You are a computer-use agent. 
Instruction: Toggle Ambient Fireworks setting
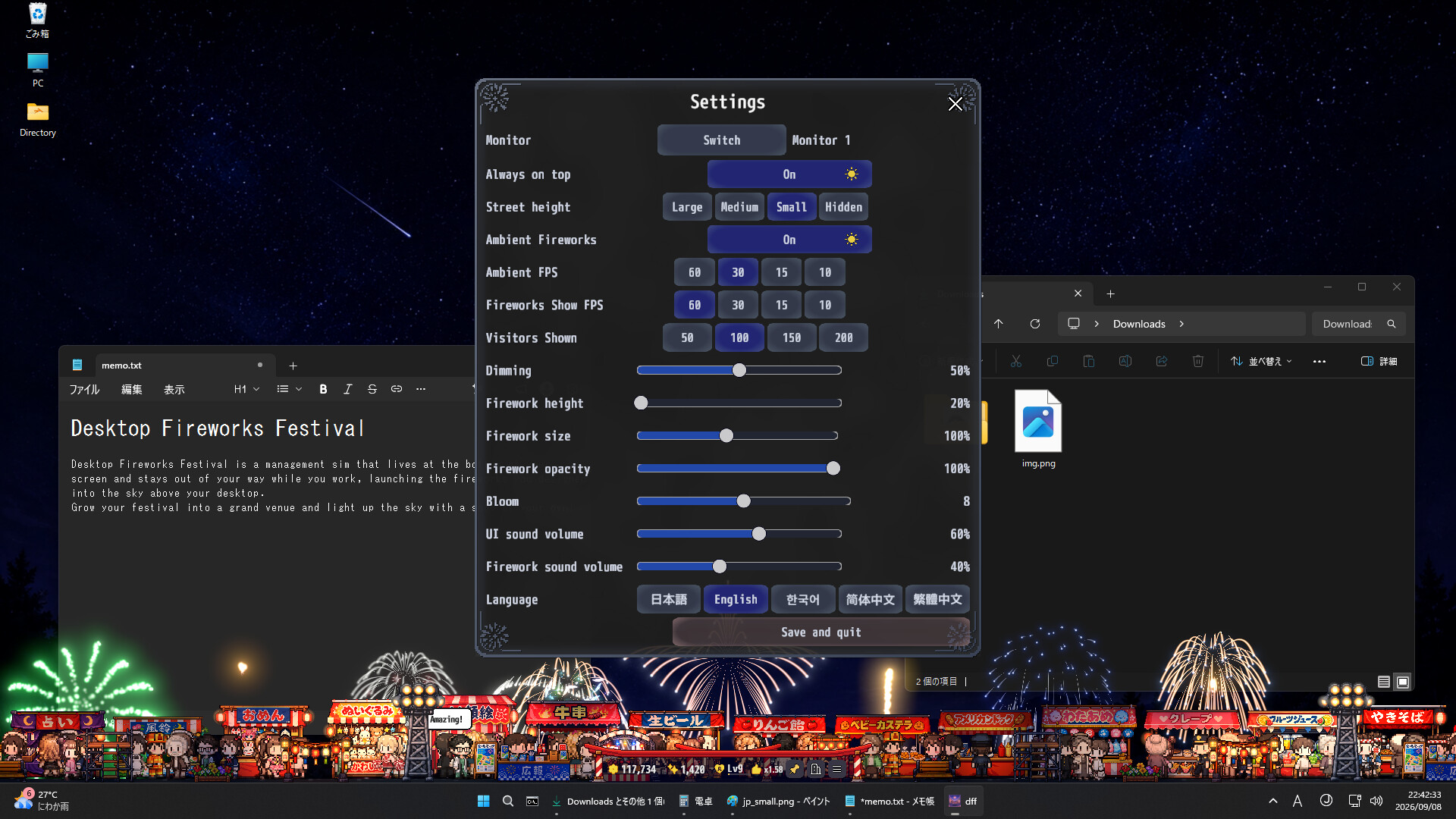(x=789, y=240)
